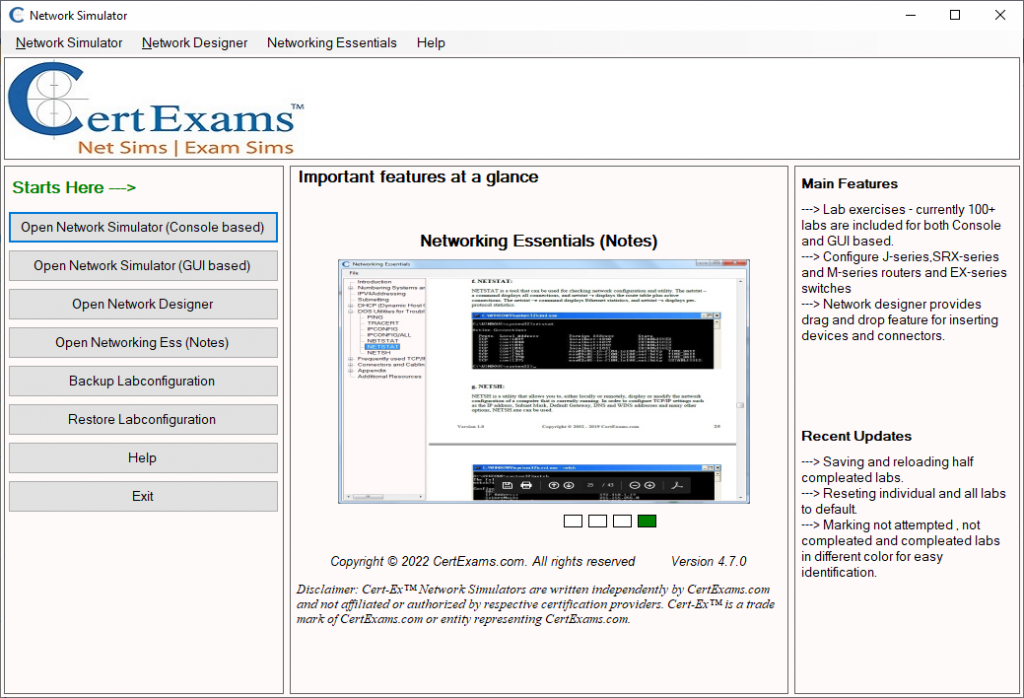Viewport: 1024px width, 698px height.
Task: Open the Help menu in menu bar
Action: pyautogui.click(x=431, y=43)
